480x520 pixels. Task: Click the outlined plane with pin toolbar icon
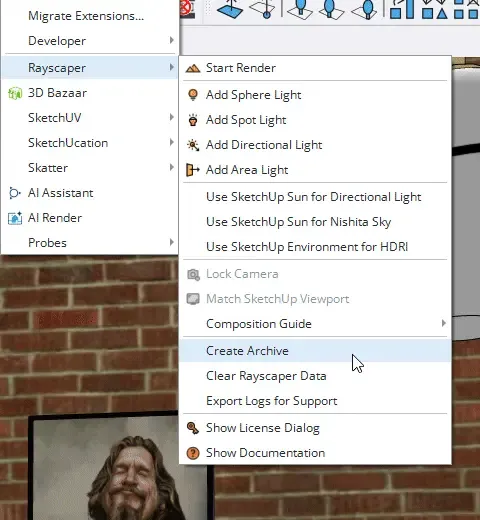point(263,9)
